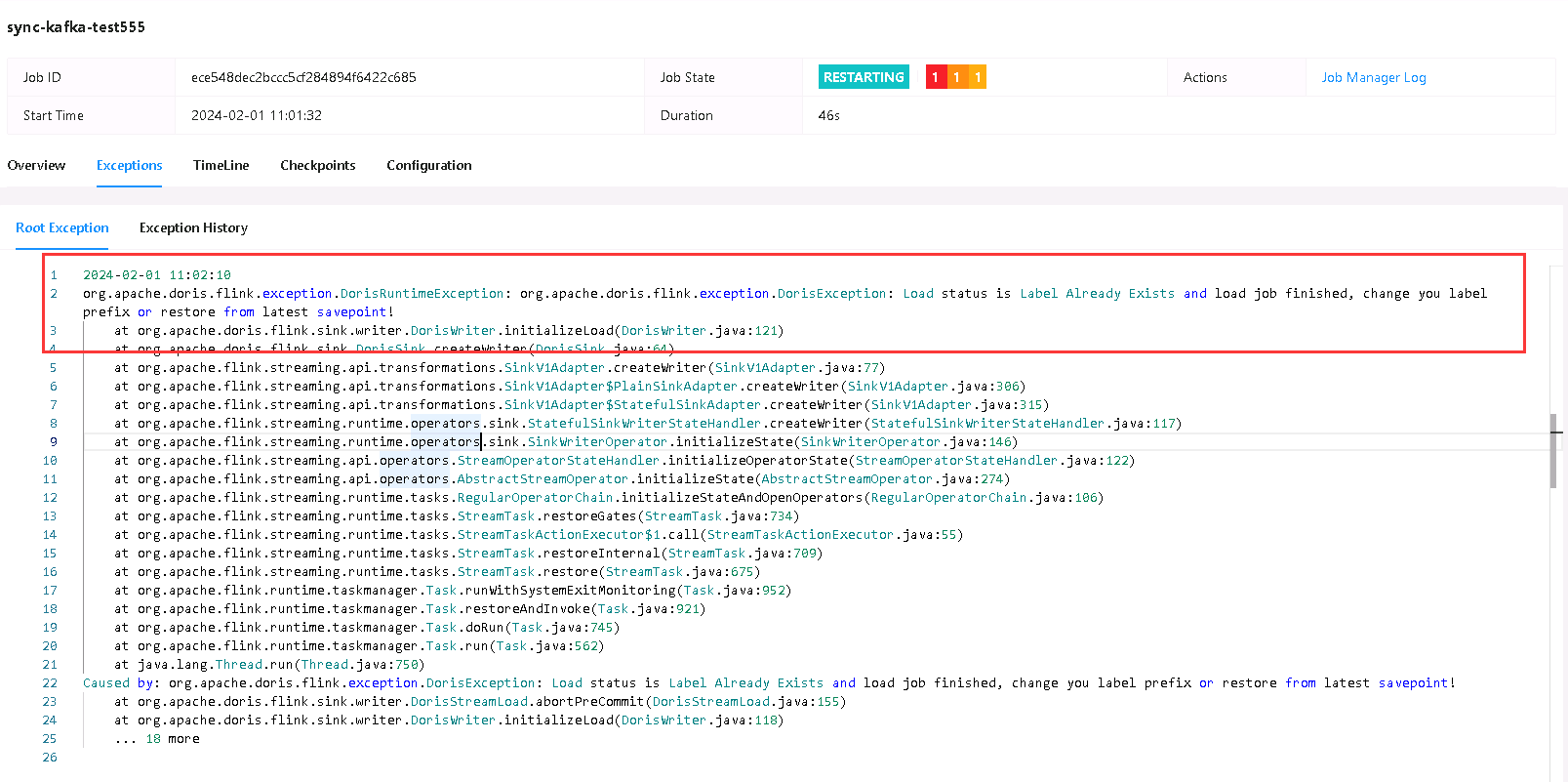The image size is (1568, 782).
Task: Click the SinkV1Adapter.java:315 stack entry
Action: pyautogui.click(x=582, y=405)
